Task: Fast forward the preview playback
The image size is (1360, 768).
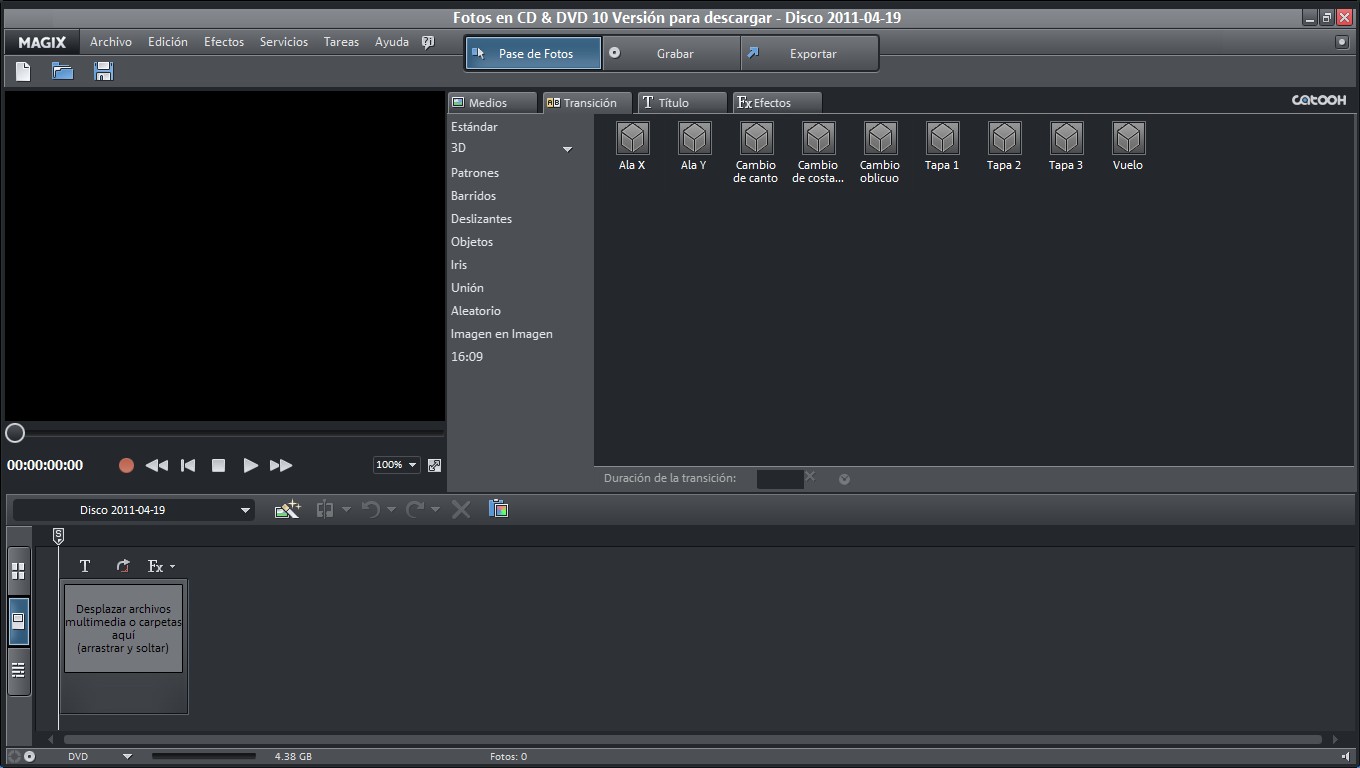Action: (x=281, y=465)
